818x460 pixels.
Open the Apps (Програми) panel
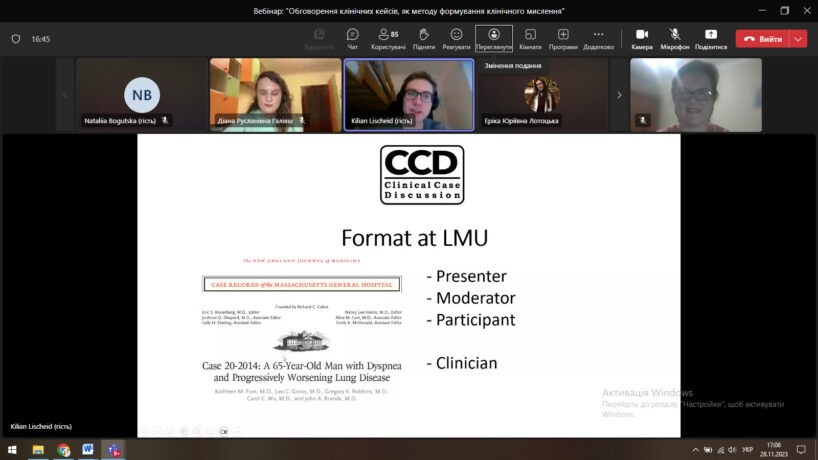pos(563,39)
